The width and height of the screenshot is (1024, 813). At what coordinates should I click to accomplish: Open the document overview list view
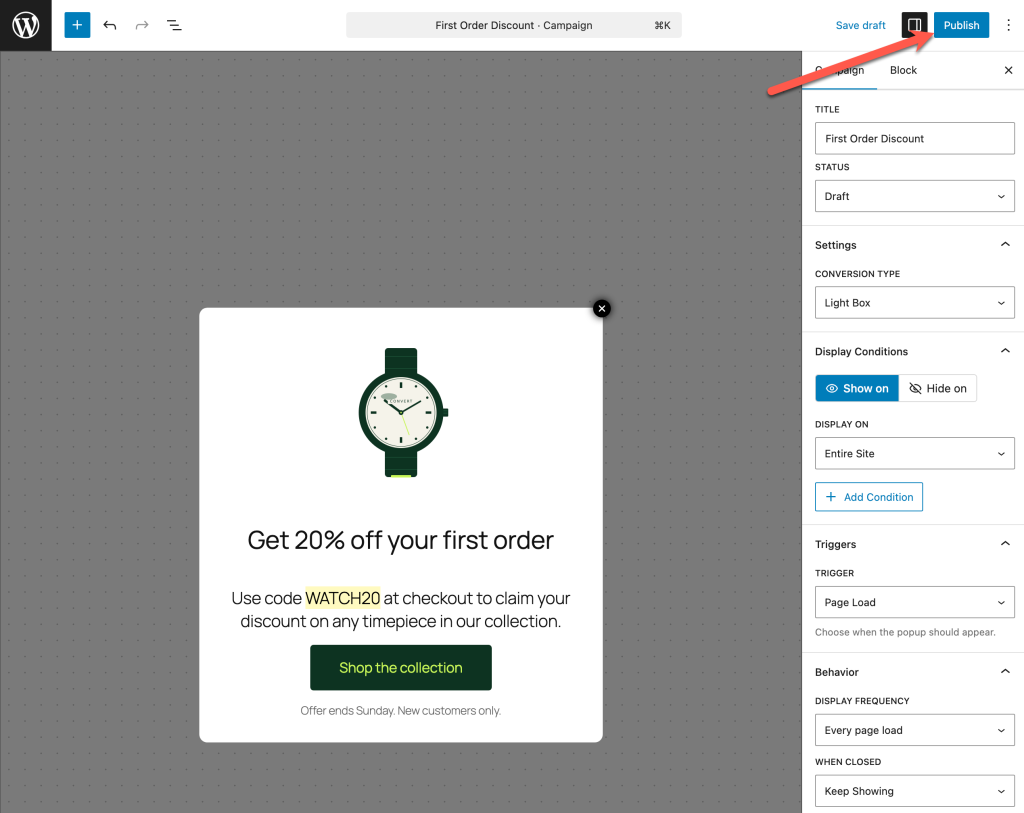tap(174, 25)
